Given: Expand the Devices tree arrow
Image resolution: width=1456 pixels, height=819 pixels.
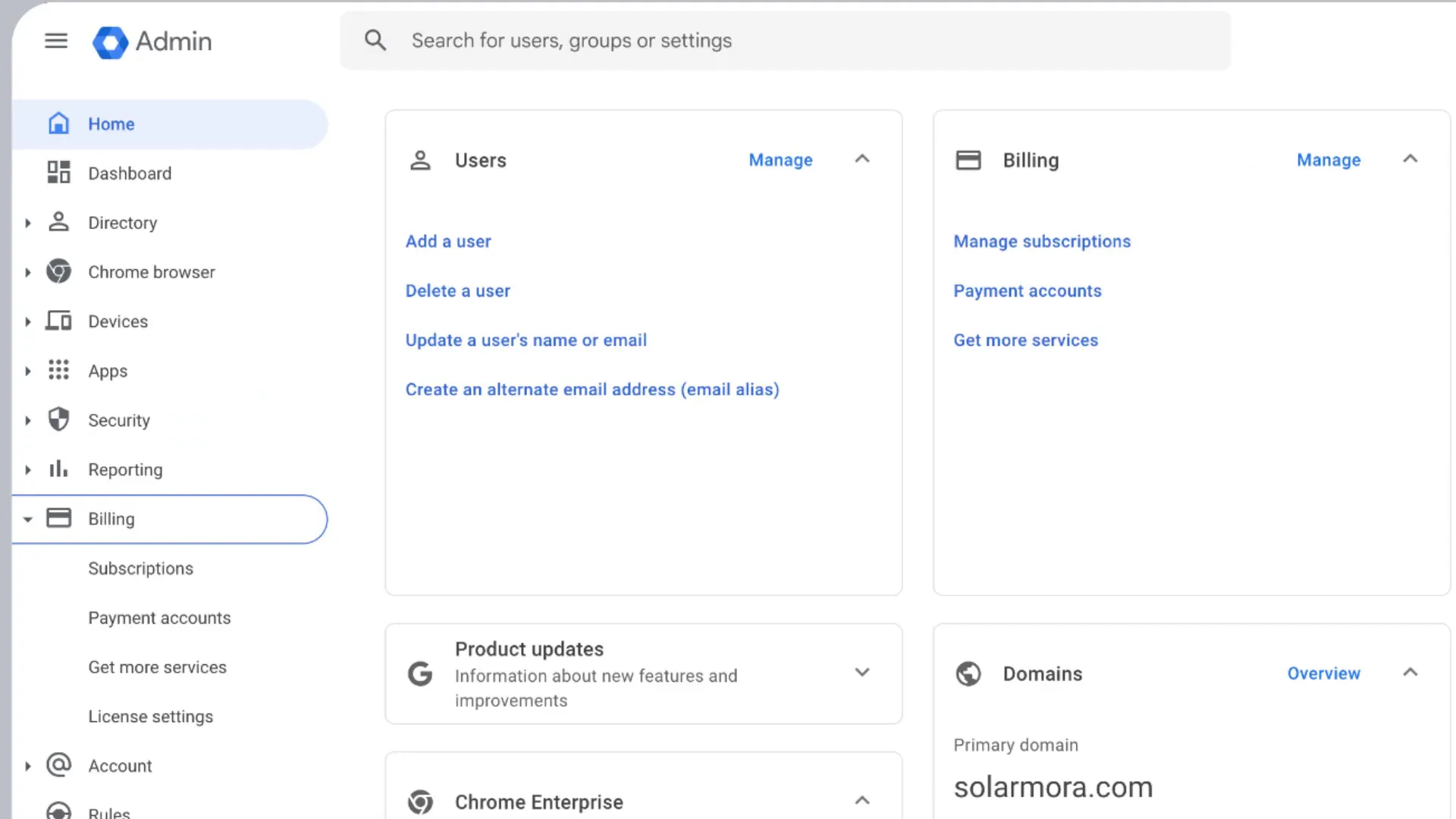Looking at the screenshot, I should [x=28, y=322].
